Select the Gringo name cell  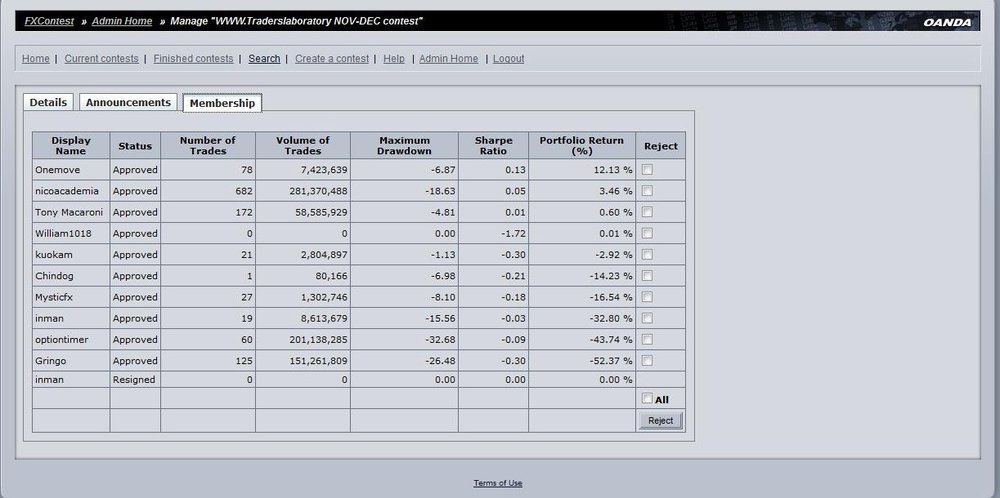[71, 360]
